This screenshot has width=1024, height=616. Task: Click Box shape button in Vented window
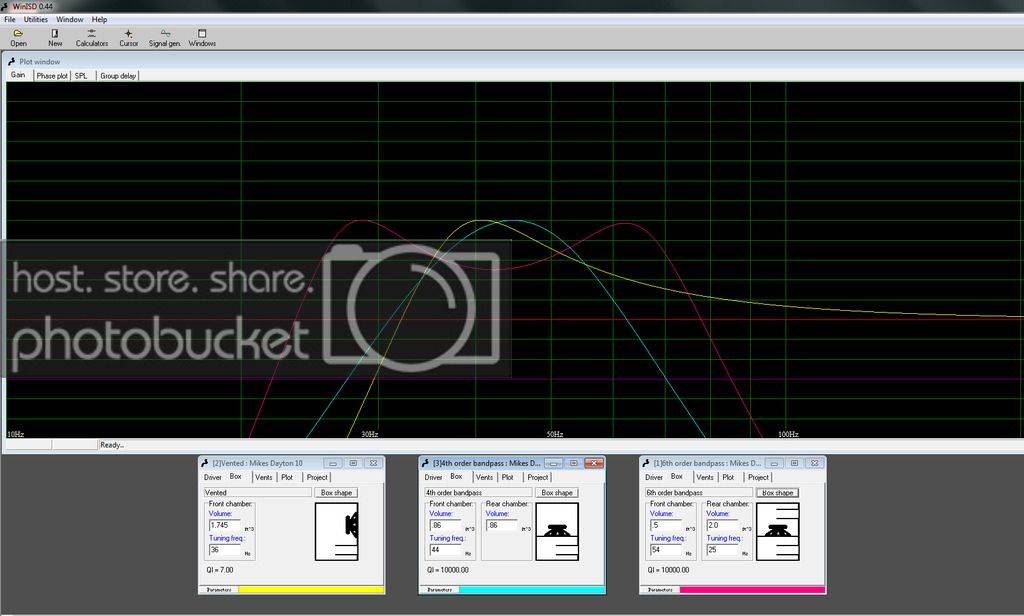point(336,493)
